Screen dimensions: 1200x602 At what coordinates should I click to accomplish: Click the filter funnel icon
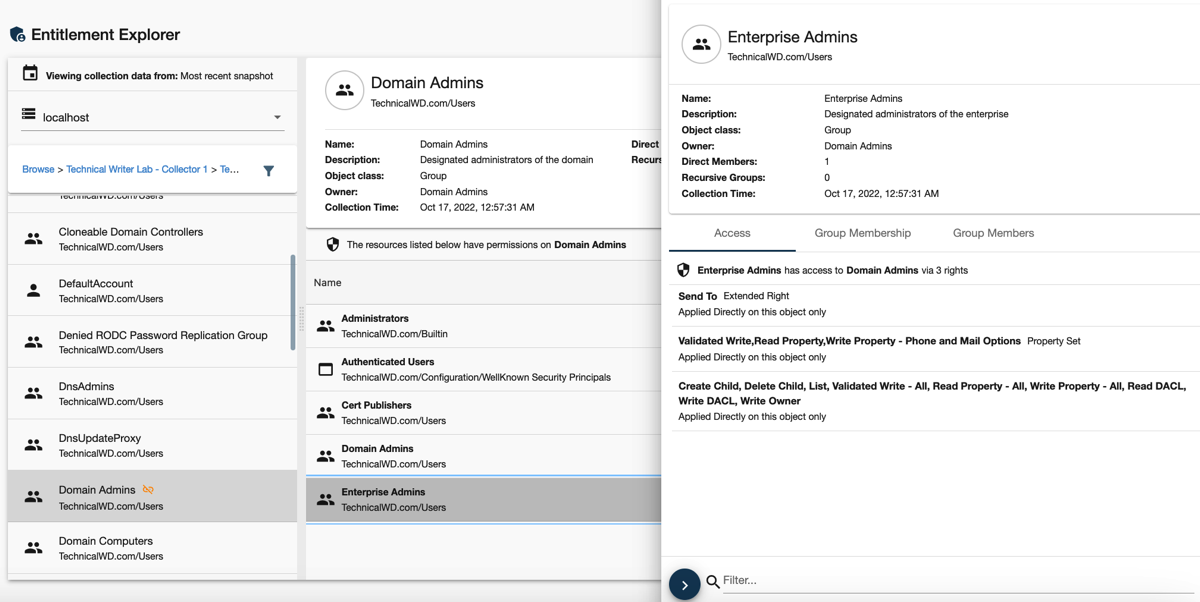(x=268, y=171)
